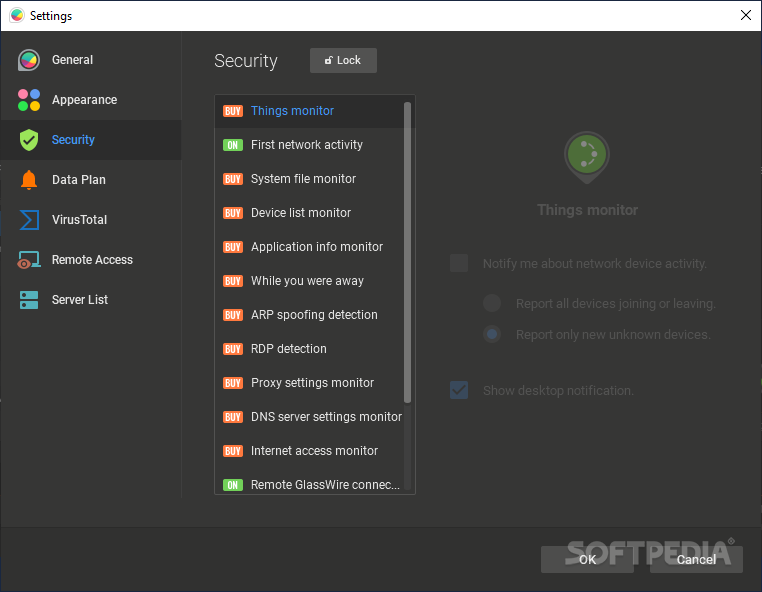Screen dimensions: 762x592
Task: Select Report only new unknown devices
Action: pyautogui.click(x=492, y=334)
